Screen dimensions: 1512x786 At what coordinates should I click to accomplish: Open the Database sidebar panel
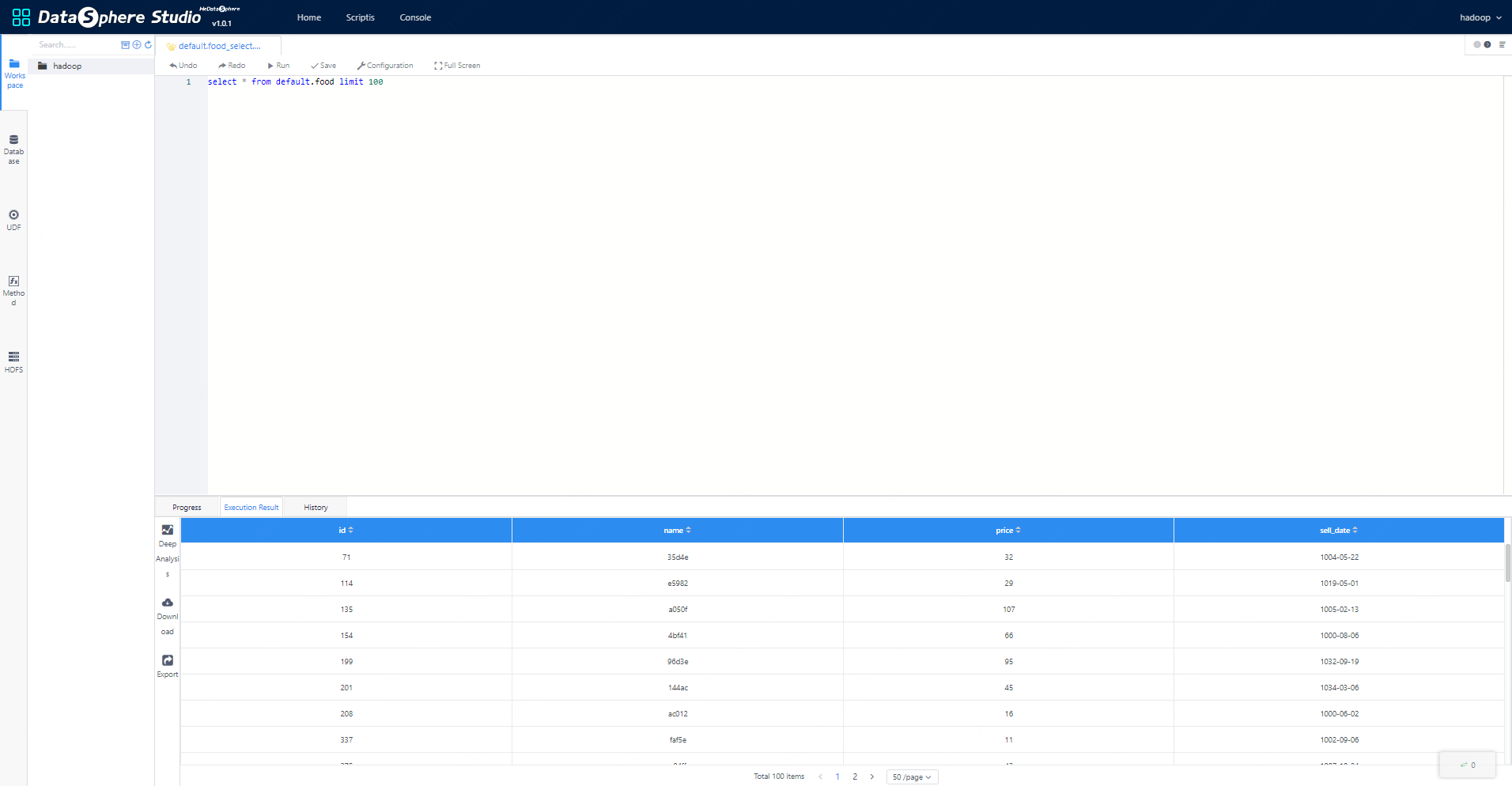point(13,148)
